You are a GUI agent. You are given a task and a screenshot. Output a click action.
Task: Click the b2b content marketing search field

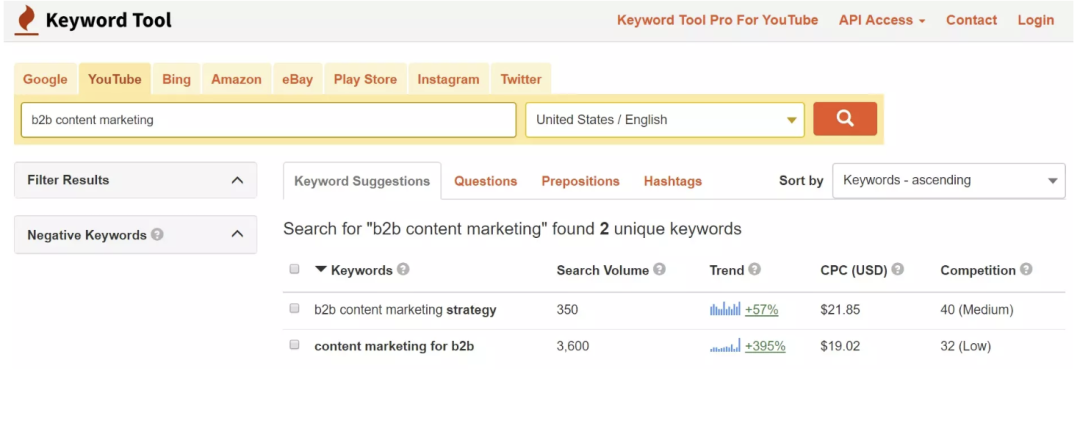coord(269,120)
